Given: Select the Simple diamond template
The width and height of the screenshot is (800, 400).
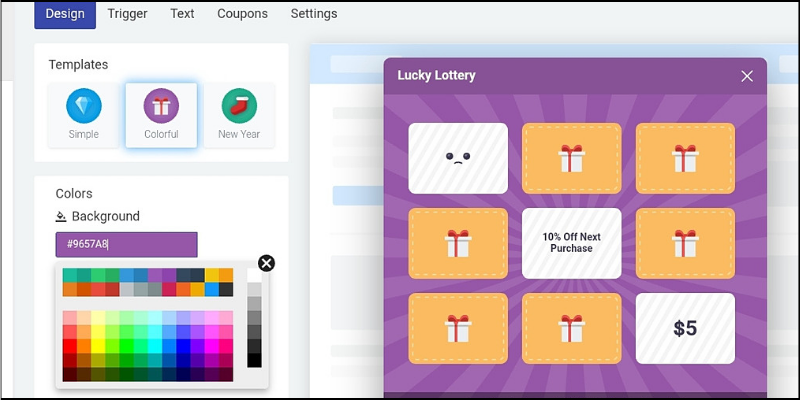Looking at the screenshot, I should (84, 115).
